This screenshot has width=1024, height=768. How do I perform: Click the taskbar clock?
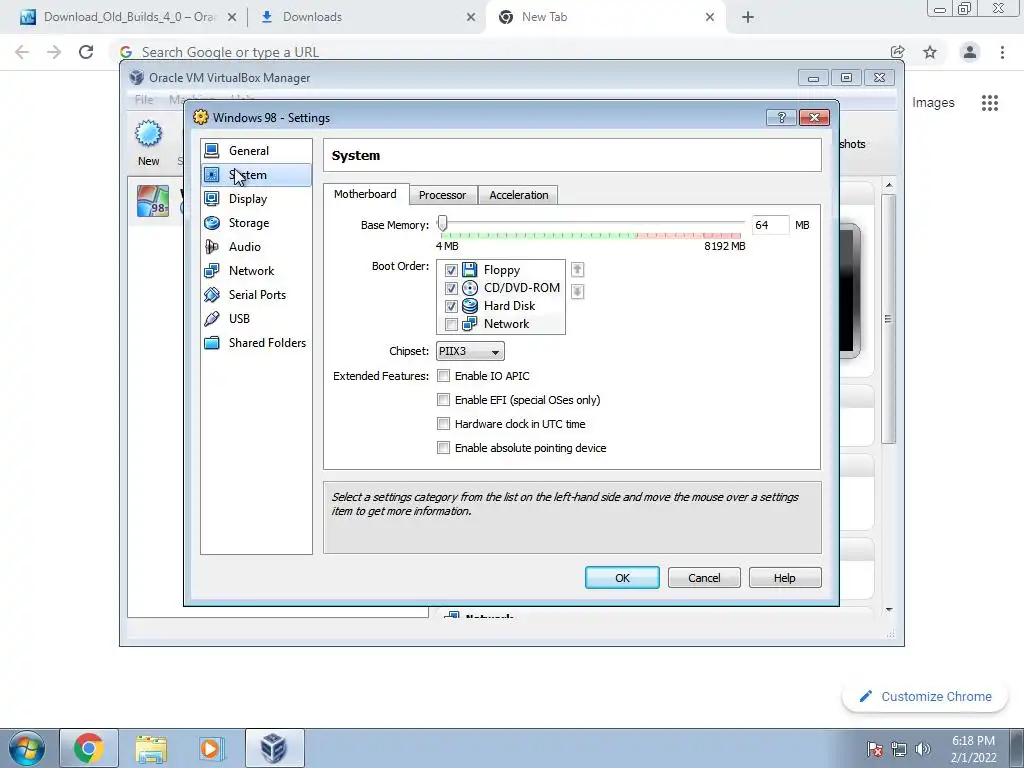[x=973, y=749]
